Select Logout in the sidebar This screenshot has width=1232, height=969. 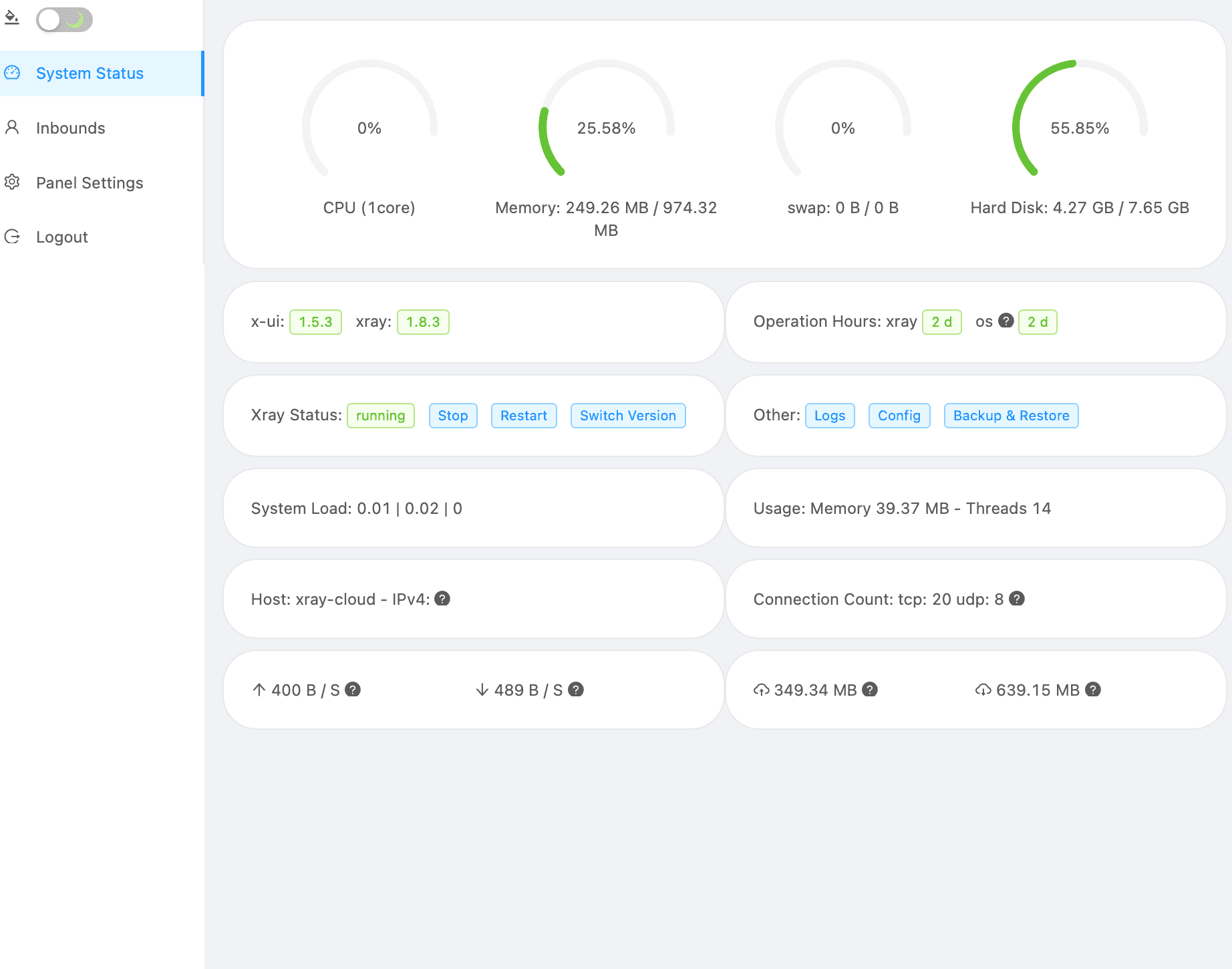102,237
